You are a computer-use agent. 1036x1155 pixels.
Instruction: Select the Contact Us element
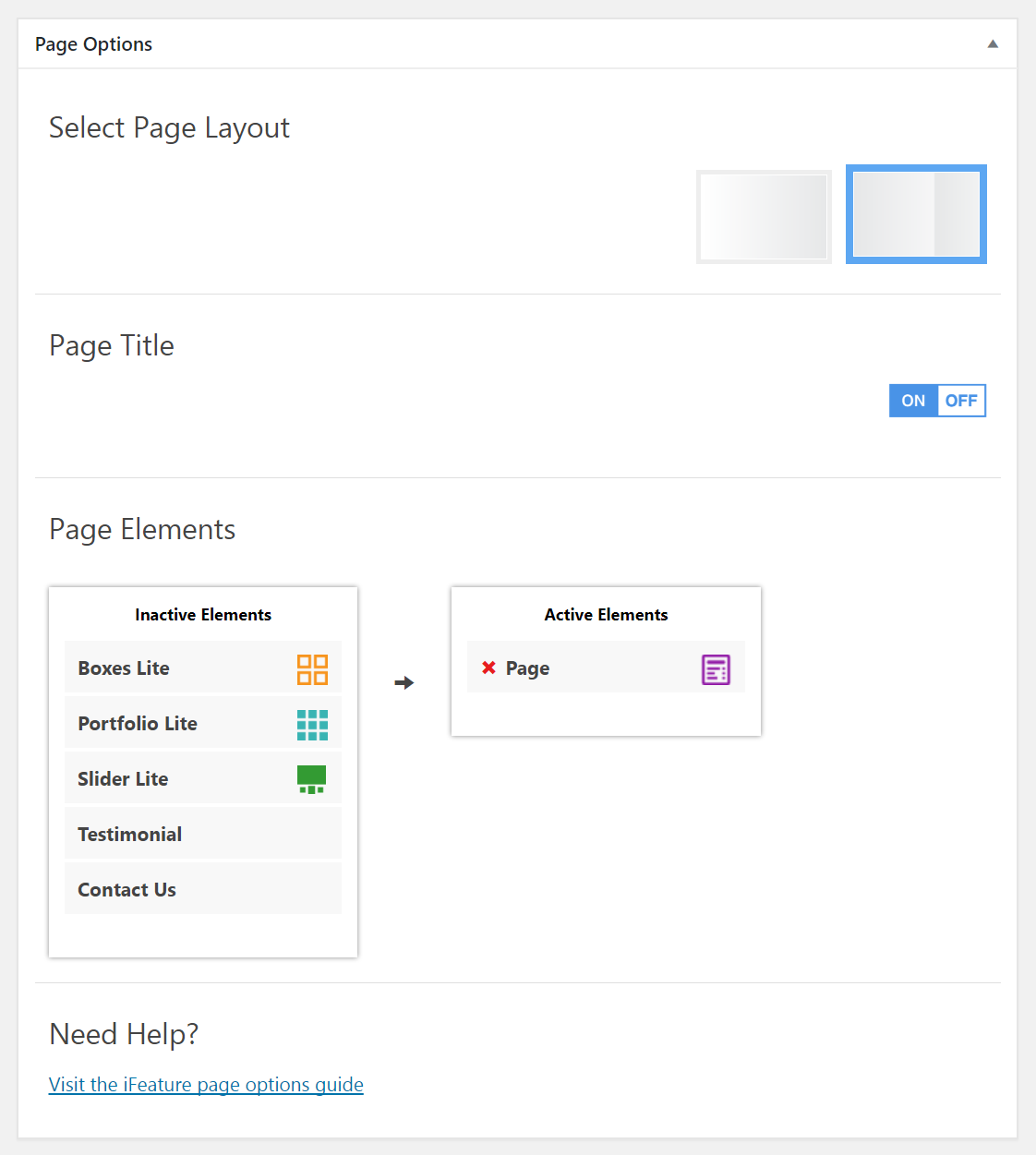tap(203, 889)
